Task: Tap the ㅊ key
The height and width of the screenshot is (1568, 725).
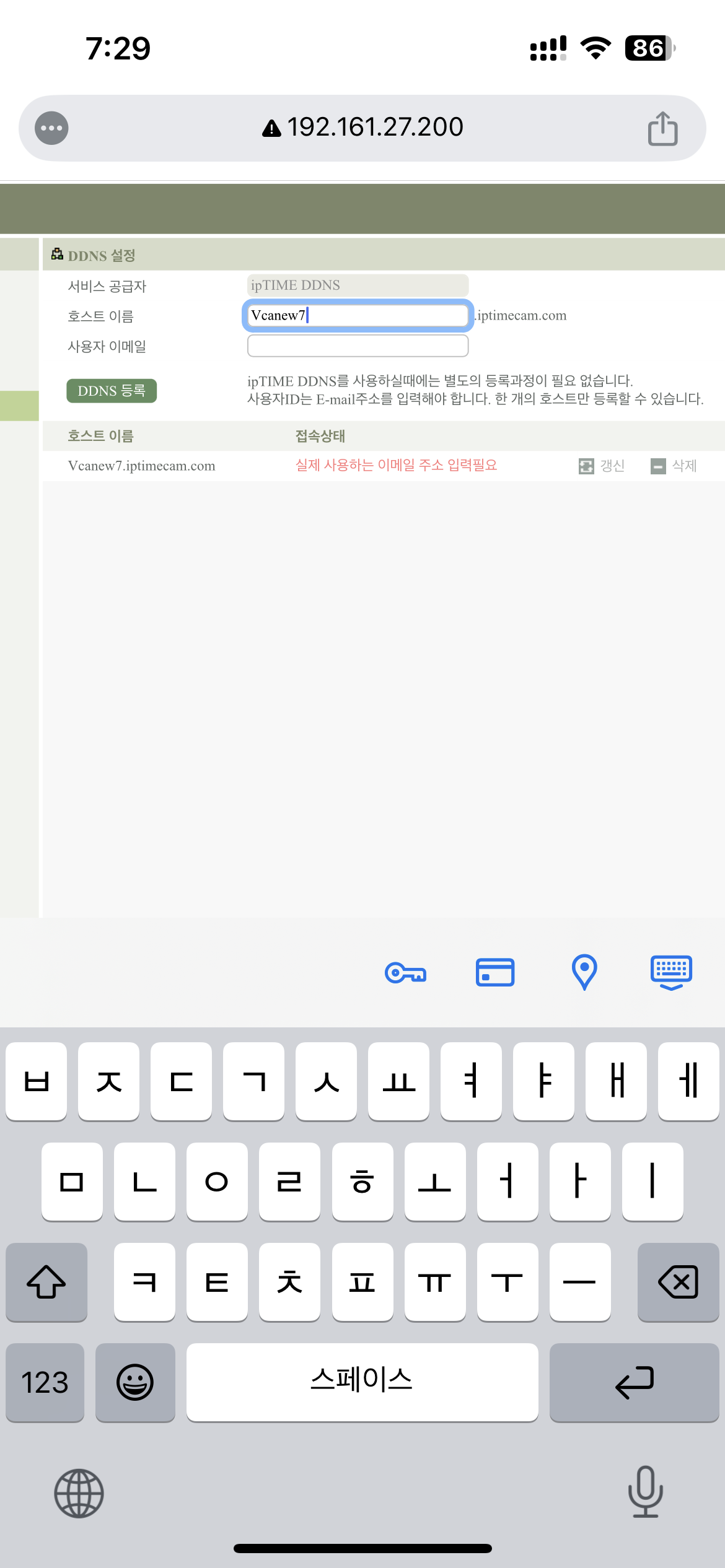Action: click(289, 1282)
